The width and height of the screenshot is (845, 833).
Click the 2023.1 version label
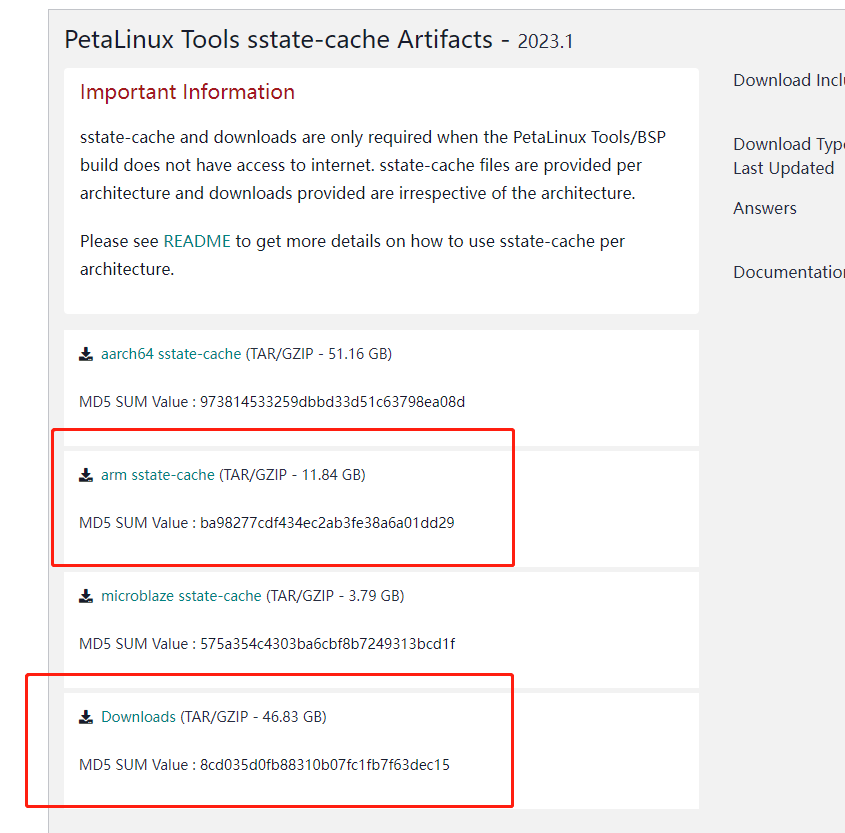(x=545, y=41)
